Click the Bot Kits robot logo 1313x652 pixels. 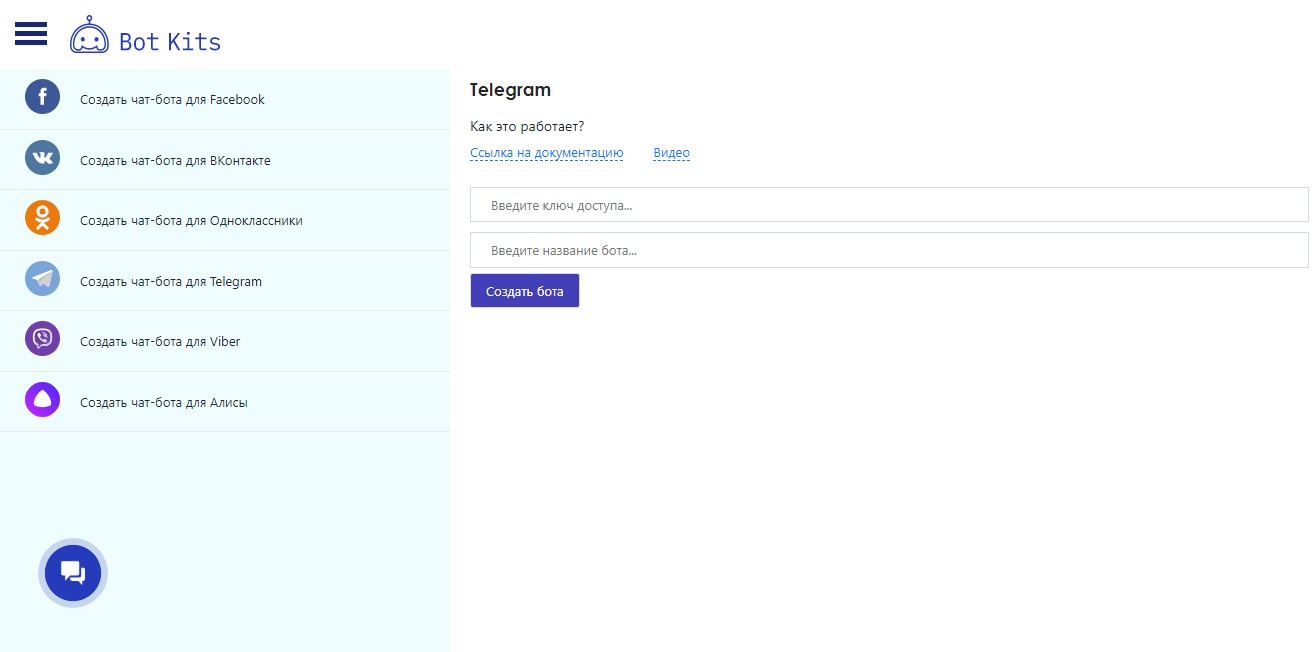click(x=89, y=35)
